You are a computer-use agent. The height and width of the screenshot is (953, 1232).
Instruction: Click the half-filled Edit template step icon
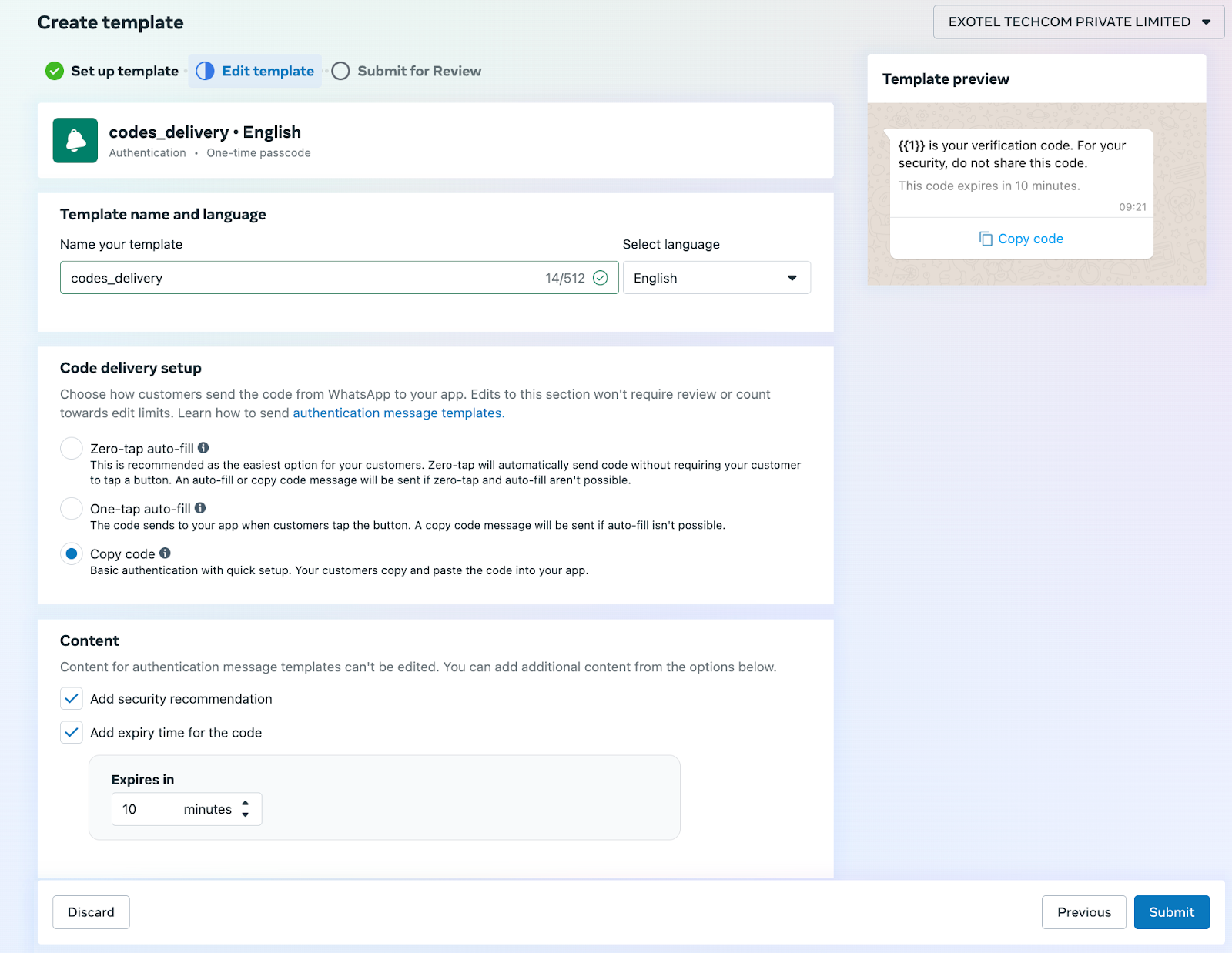point(205,71)
